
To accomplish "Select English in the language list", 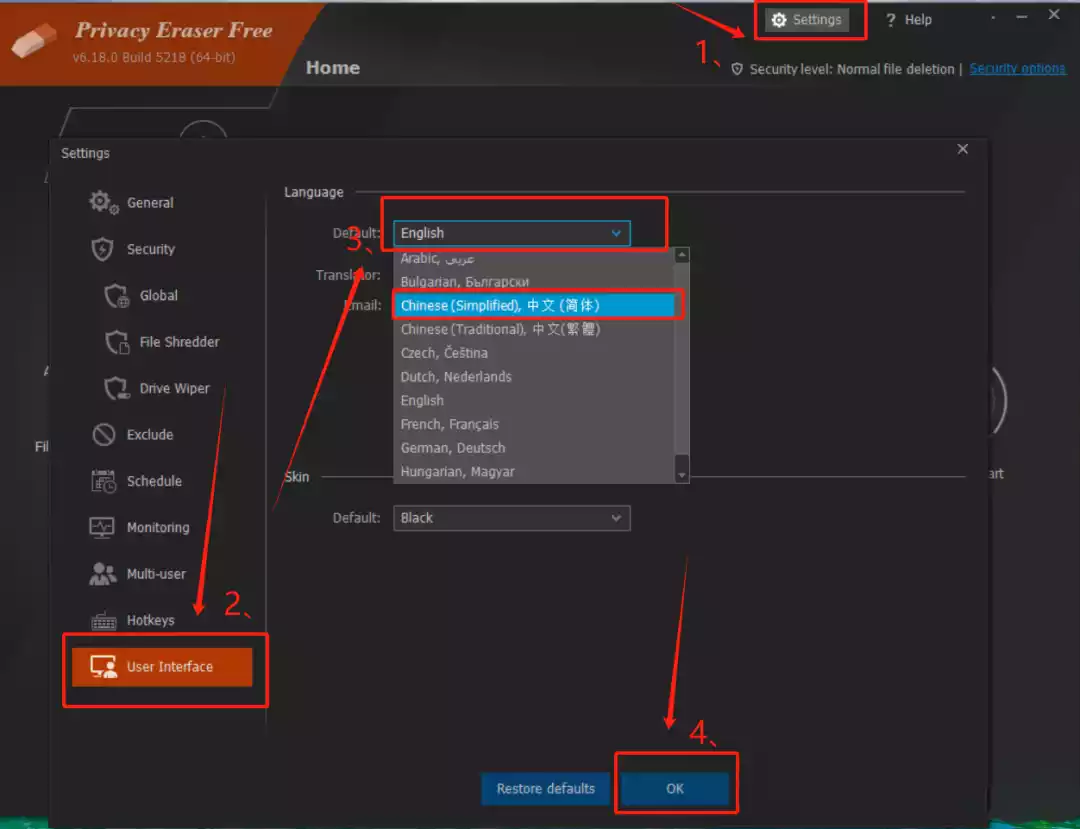I will click(x=534, y=401).
